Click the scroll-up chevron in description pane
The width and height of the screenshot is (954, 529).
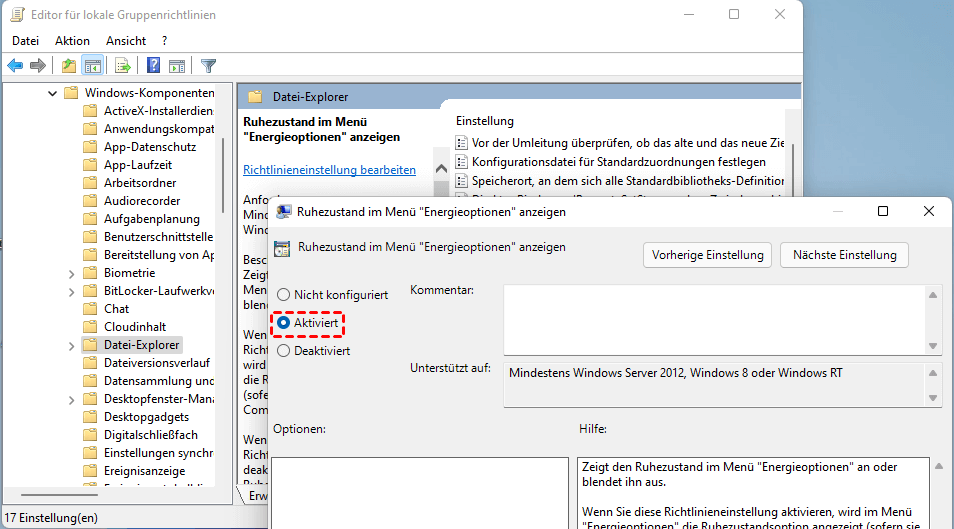coord(442,169)
